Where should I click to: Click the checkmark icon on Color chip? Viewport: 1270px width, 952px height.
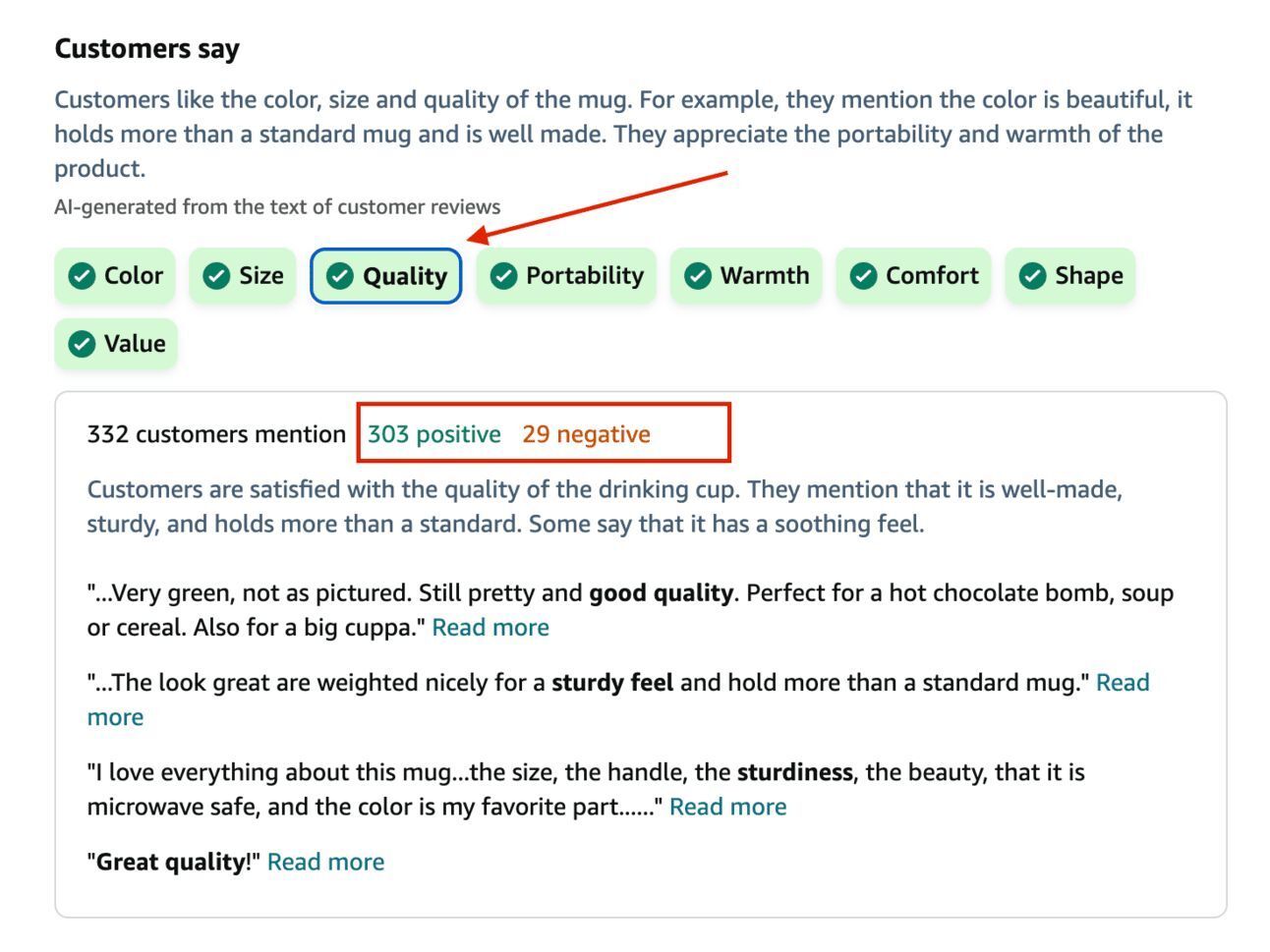click(x=82, y=276)
